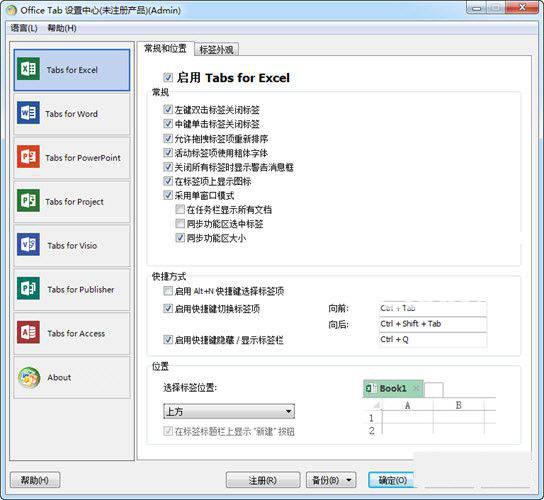
Task: Click the Ctrl + Tab forward shortcut field
Action: point(433,308)
